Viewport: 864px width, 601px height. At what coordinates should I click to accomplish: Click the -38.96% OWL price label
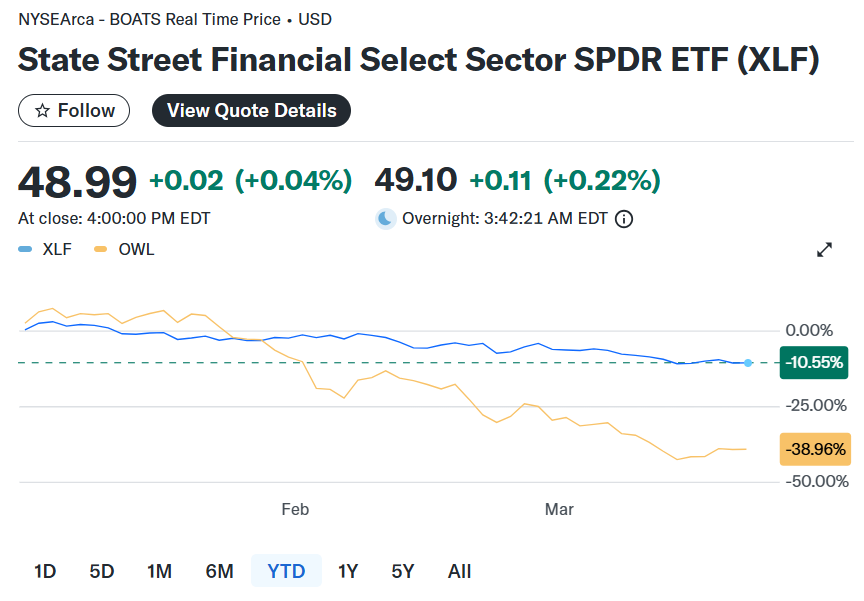[x=814, y=450]
